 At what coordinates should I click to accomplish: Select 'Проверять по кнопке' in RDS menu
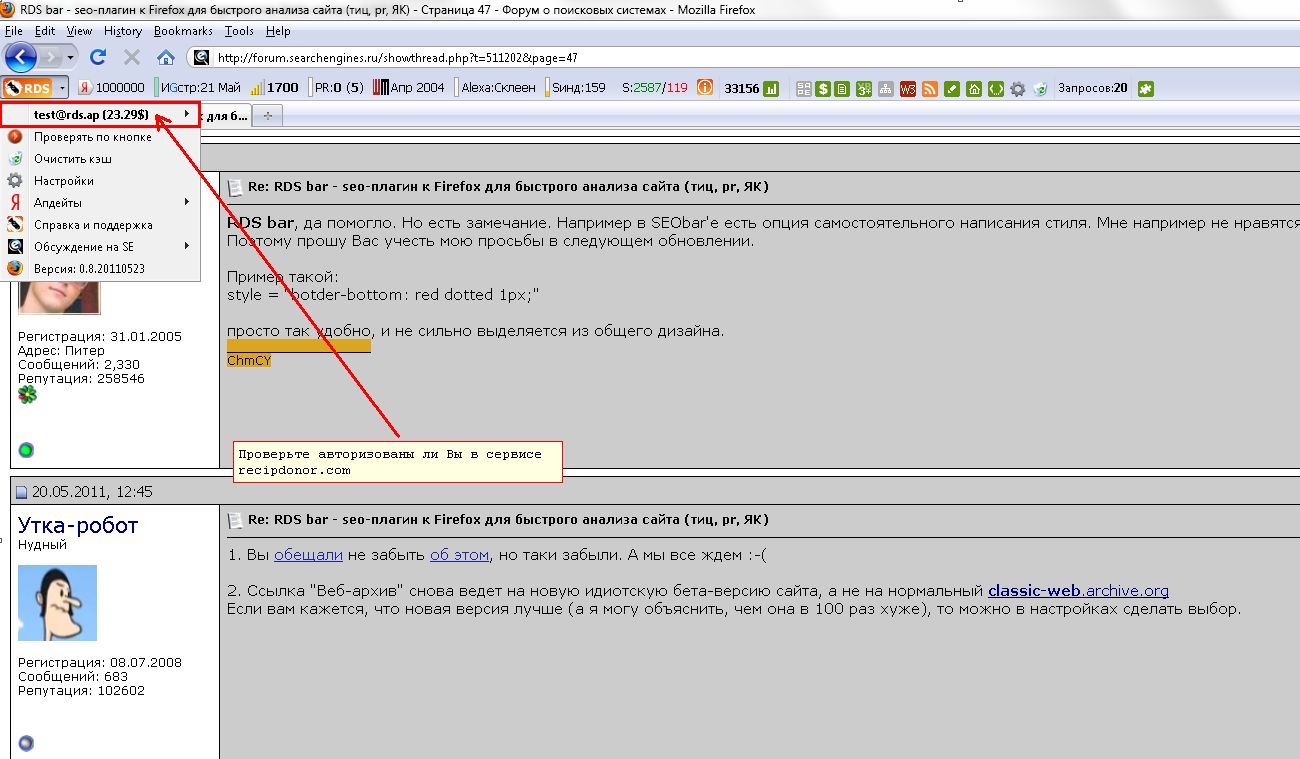pos(100,137)
